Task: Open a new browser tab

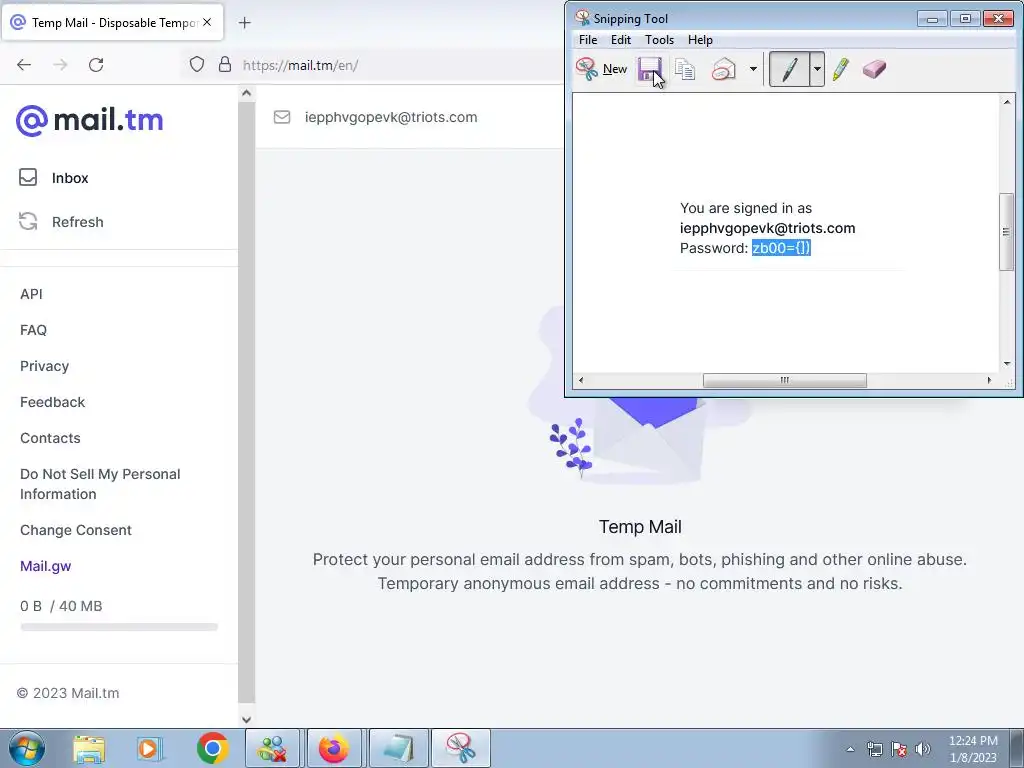Action: click(244, 23)
